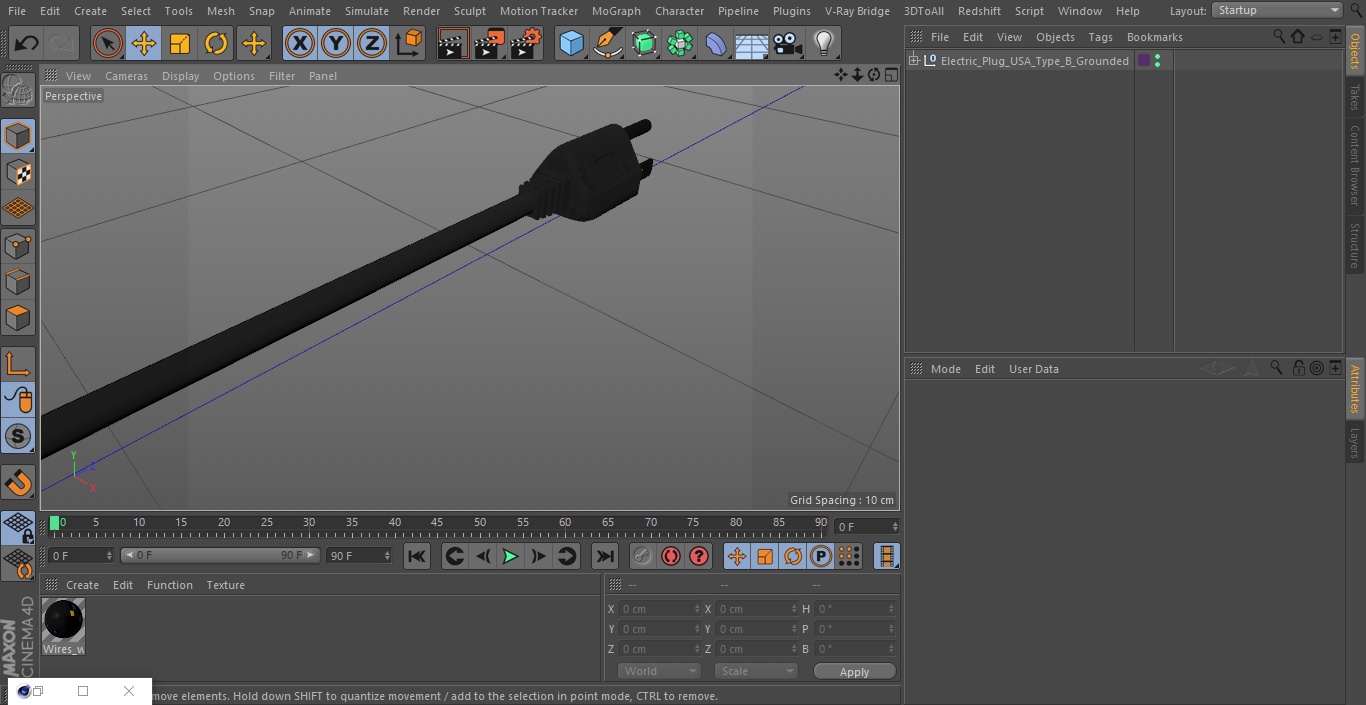Add a Cube primitive object

571,43
